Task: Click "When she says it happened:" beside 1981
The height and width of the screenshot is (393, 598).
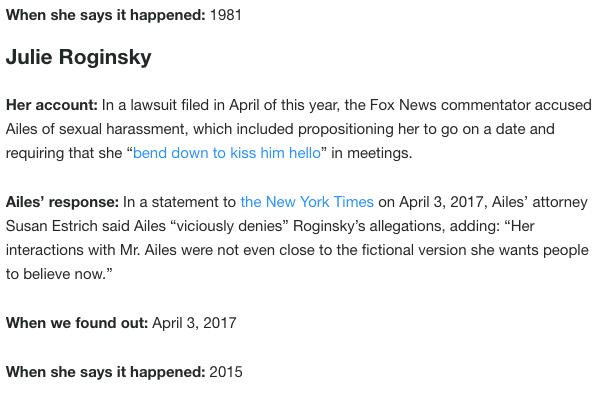Action: tap(106, 15)
